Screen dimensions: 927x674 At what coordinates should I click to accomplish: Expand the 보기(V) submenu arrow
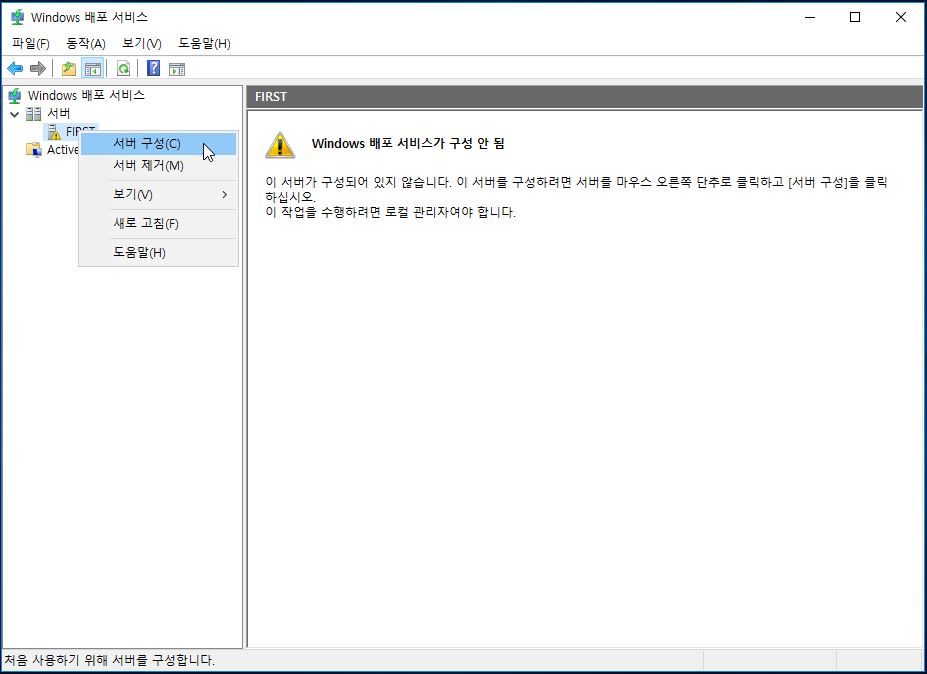(225, 195)
